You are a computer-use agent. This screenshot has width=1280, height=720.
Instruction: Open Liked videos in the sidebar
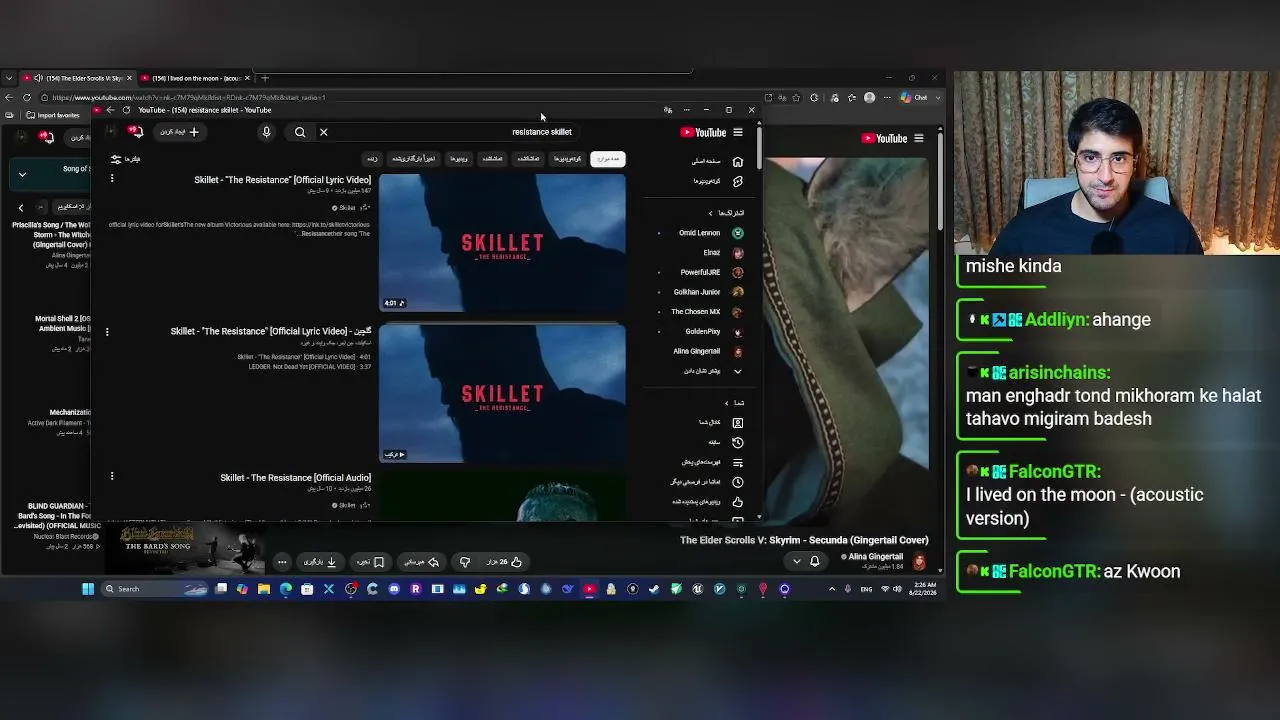pos(709,501)
